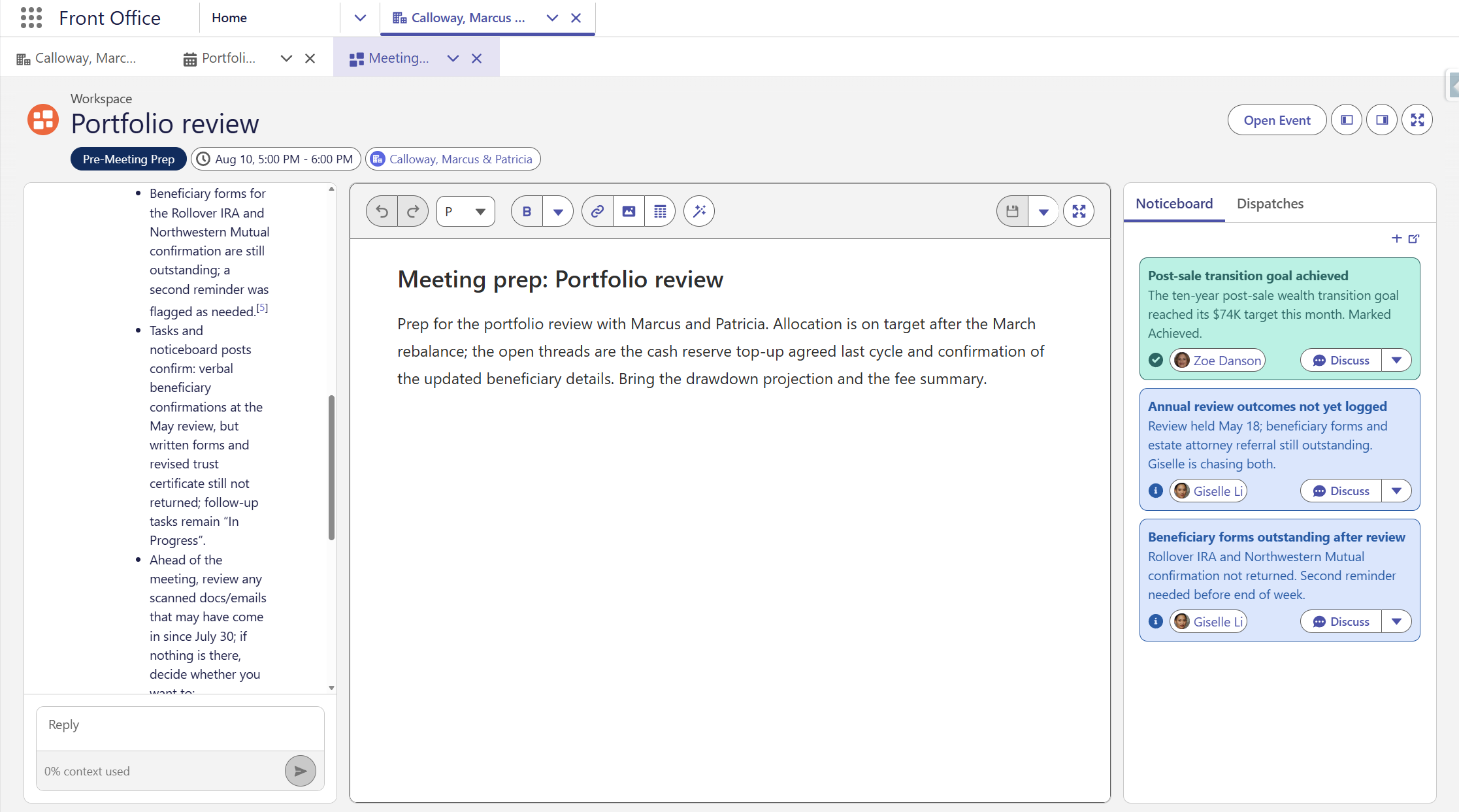Open the Calloway, Marcus & Patricia link
This screenshot has width=1459, height=812.
[x=461, y=159]
